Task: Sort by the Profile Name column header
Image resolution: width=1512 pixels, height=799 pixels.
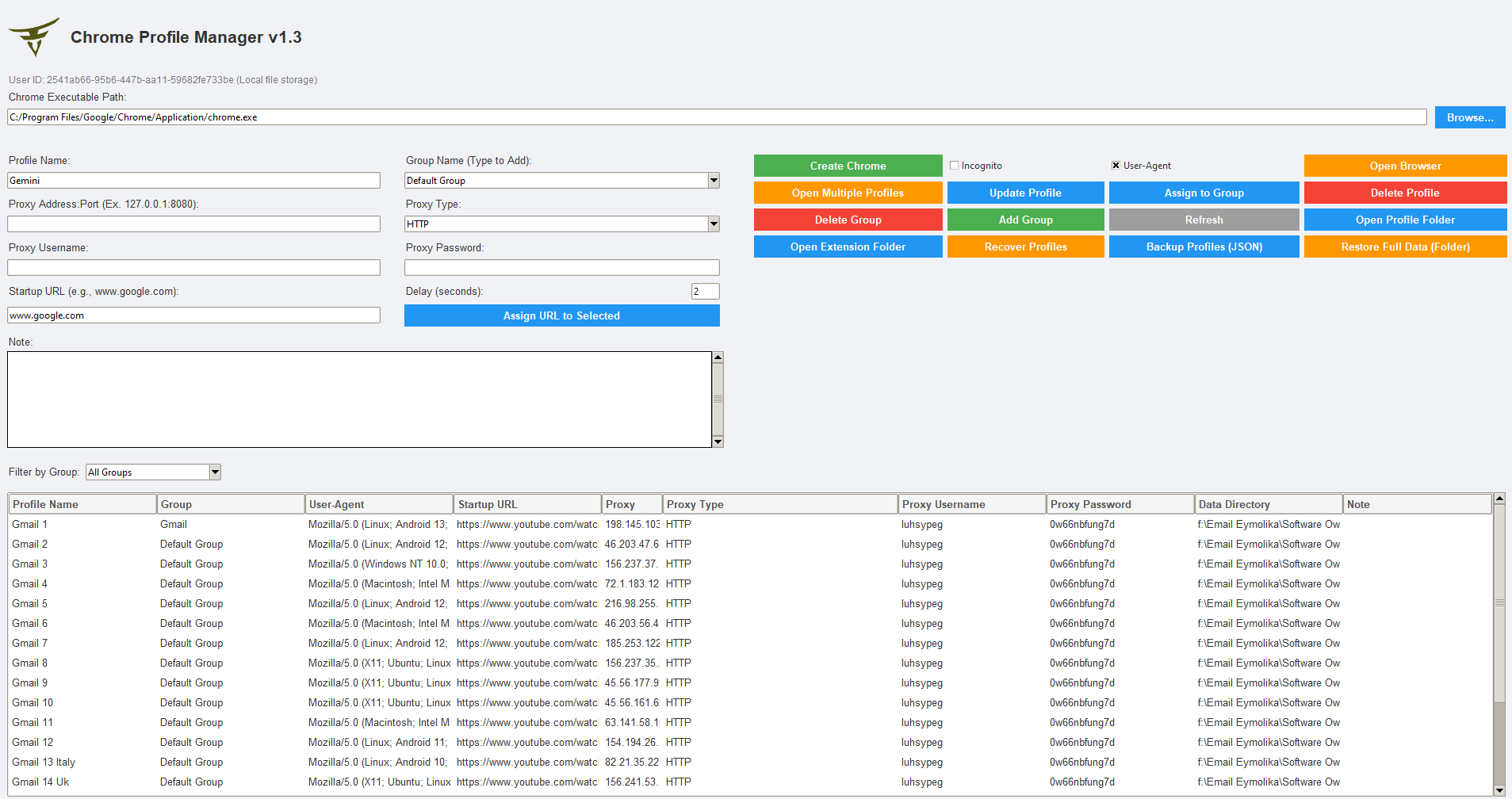Action: point(82,504)
